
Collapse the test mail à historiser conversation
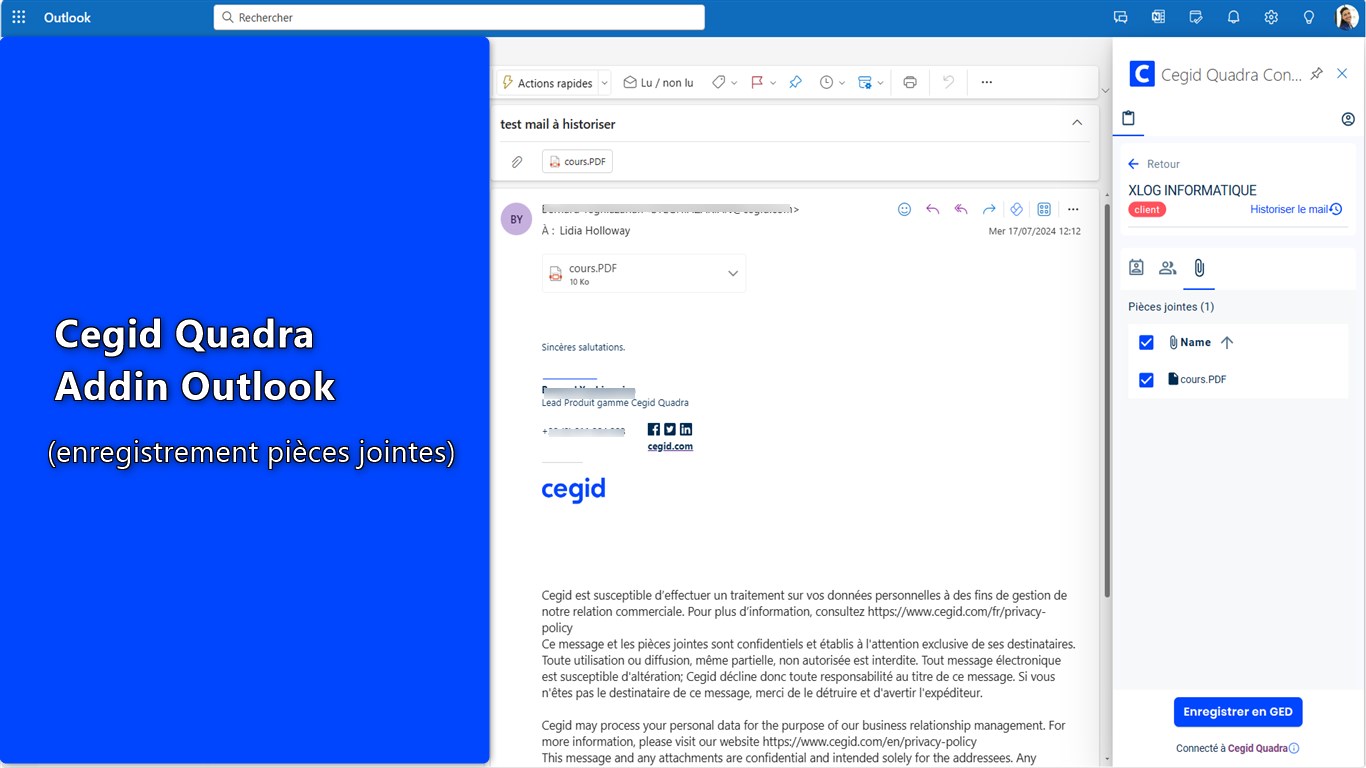(1077, 123)
